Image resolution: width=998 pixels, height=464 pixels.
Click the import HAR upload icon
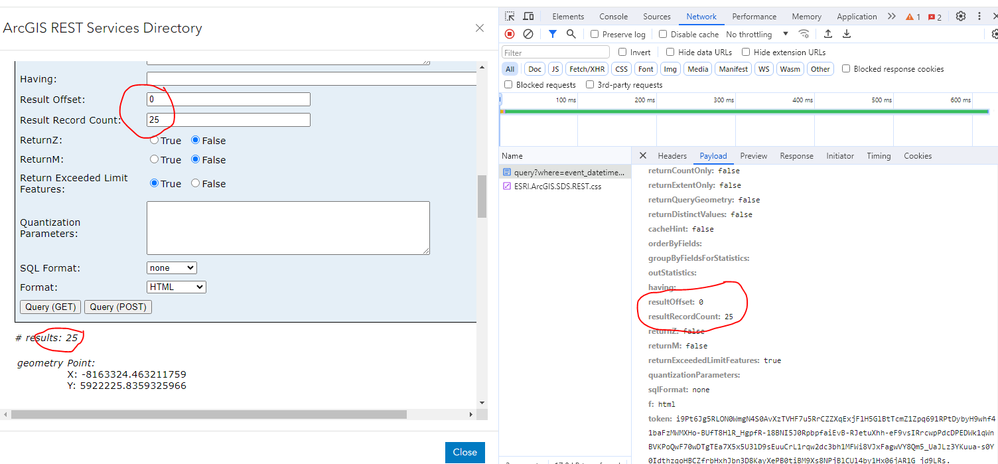coord(828,34)
